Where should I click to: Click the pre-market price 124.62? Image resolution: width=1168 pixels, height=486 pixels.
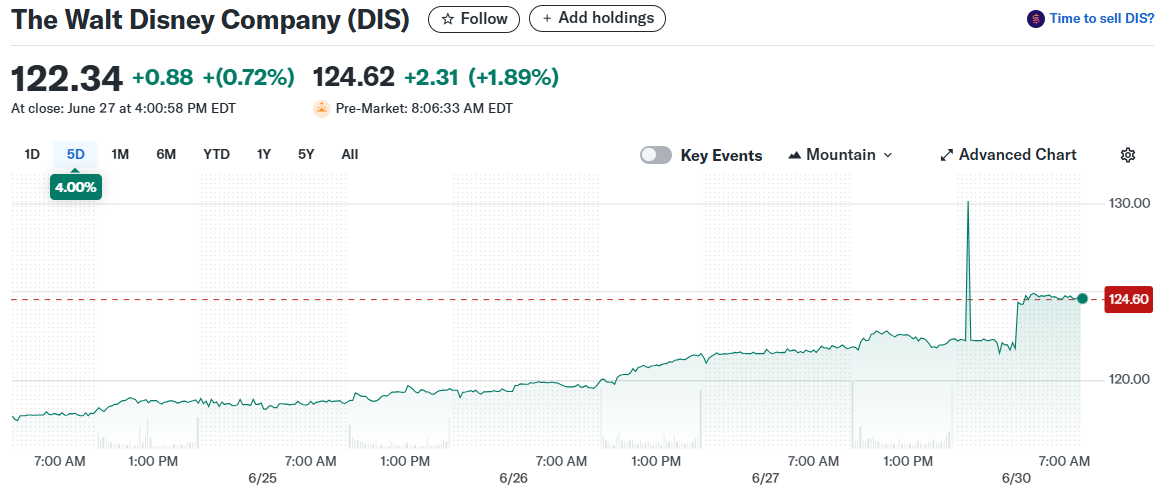(354, 77)
